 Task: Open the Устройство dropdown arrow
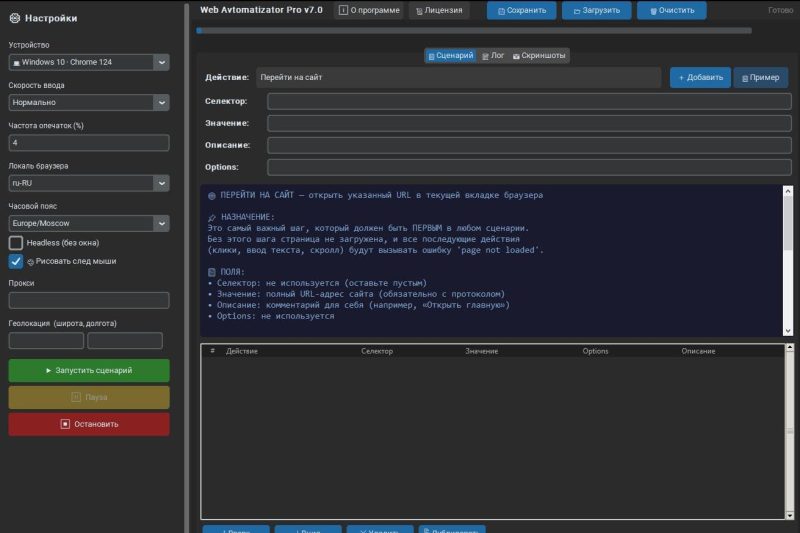click(x=162, y=62)
